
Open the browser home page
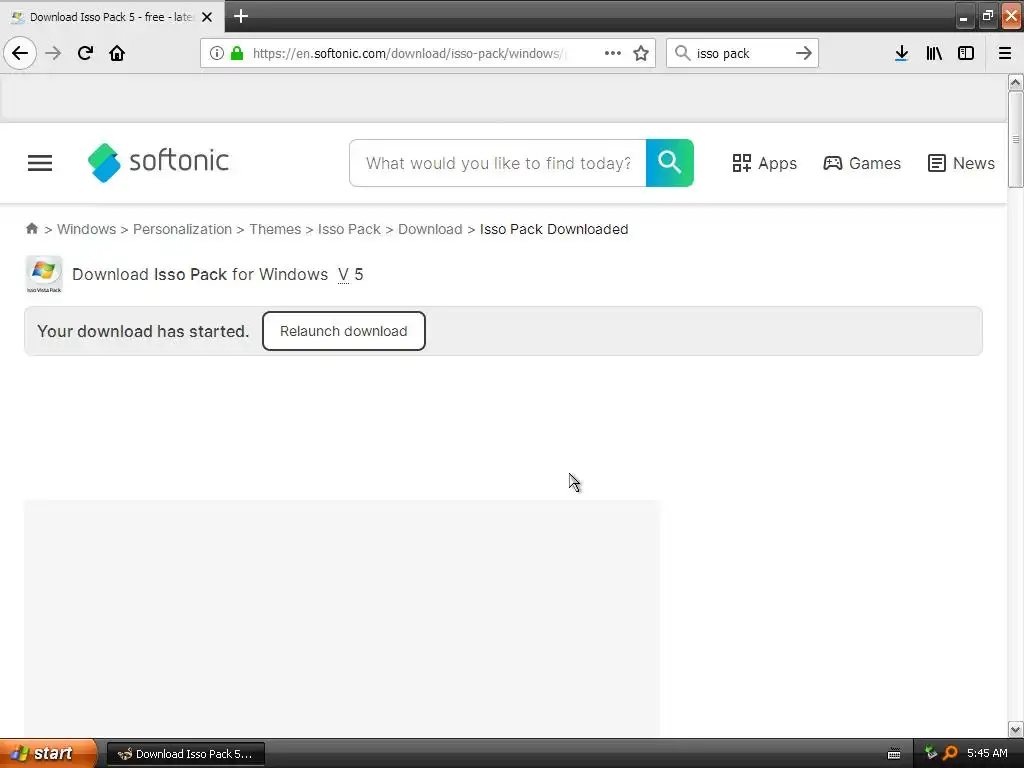pyautogui.click(x=117, y=53)
